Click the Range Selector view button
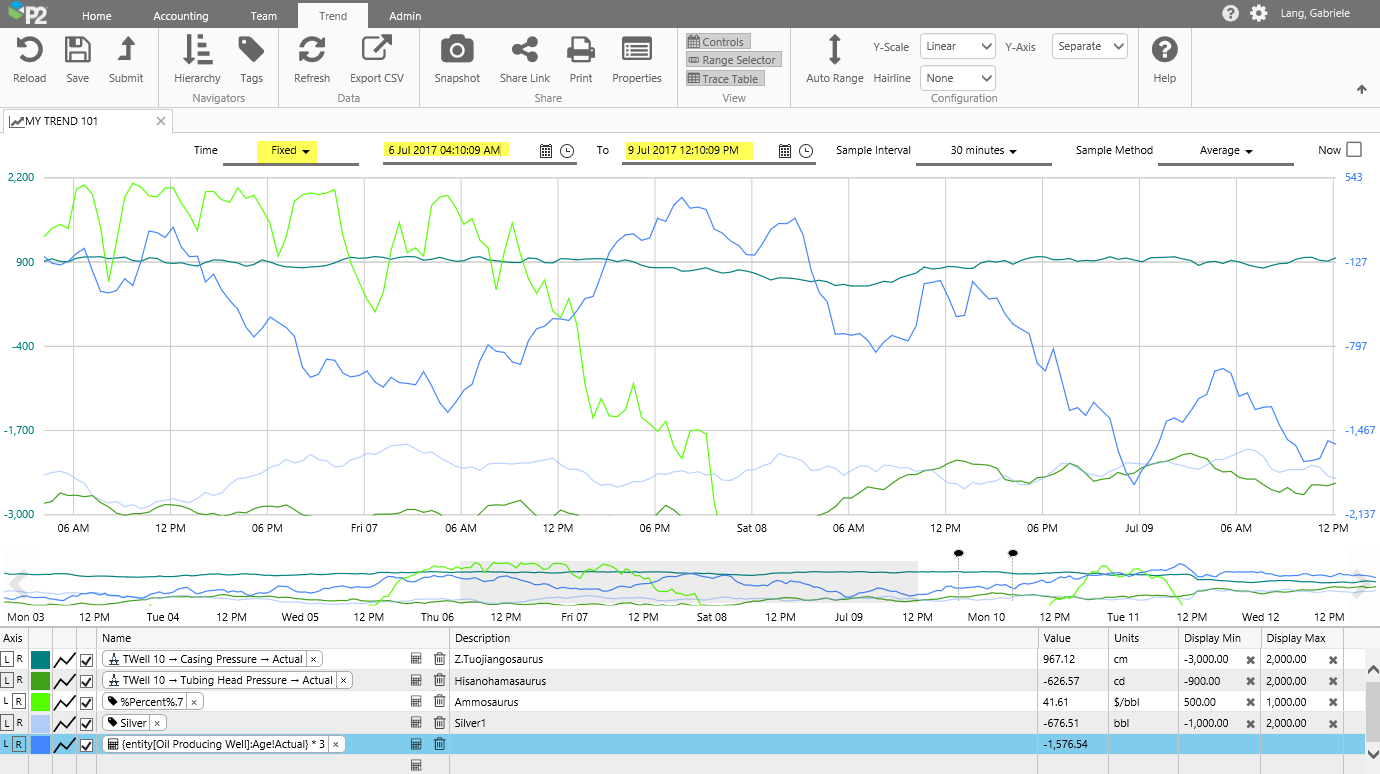The width and height of the screenshot is (1380, 774). [732, 60]
